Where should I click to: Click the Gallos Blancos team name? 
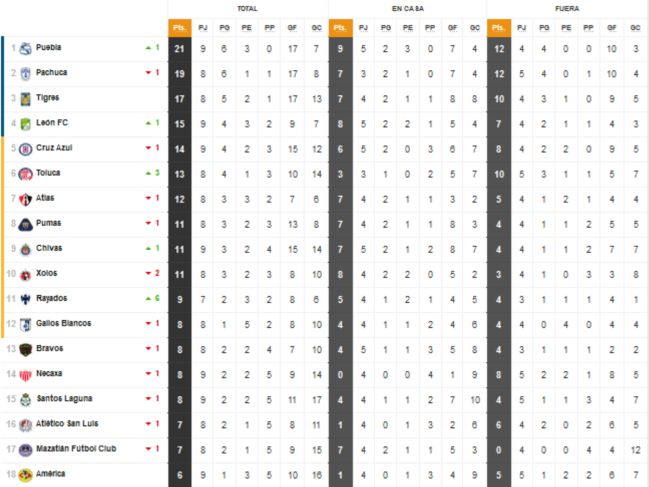pyautogui.click(x=63, y=323)
